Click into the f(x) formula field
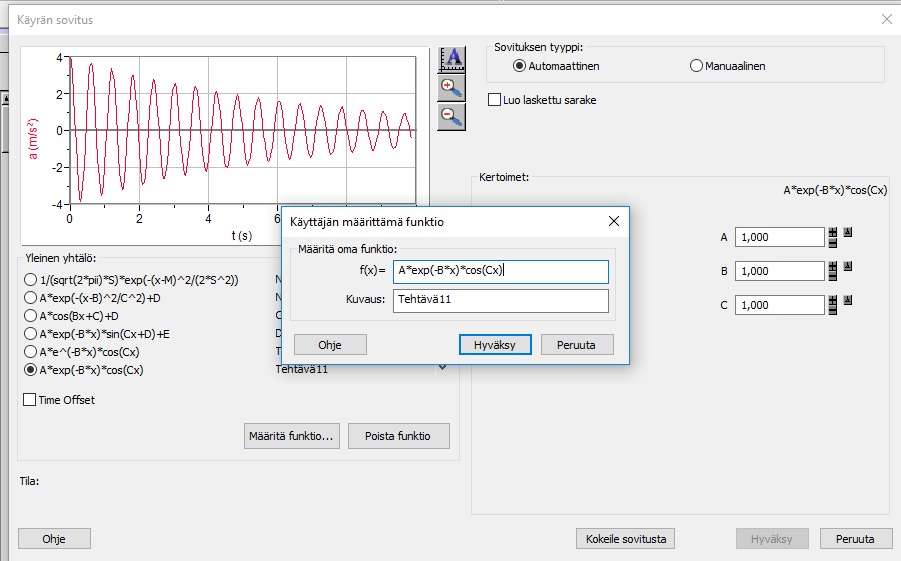The width and height of the screenshot is (901, 561). pos(500,270)
